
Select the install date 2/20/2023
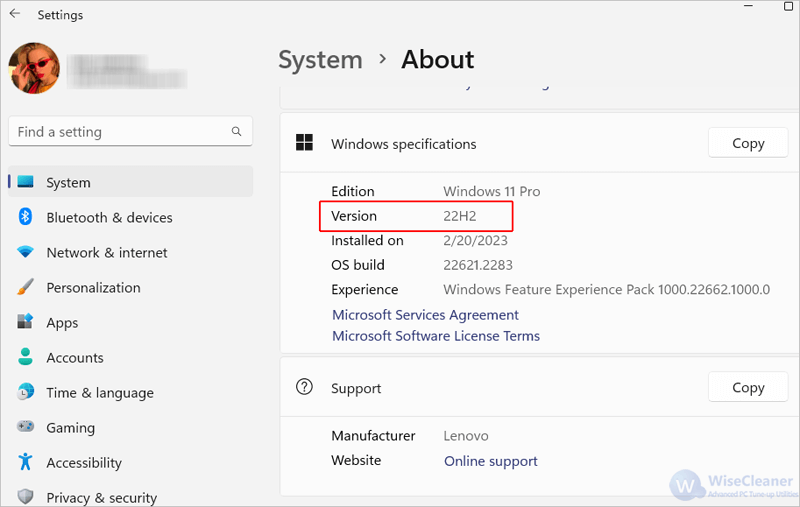pyautogui.click(x=476, y=240)
